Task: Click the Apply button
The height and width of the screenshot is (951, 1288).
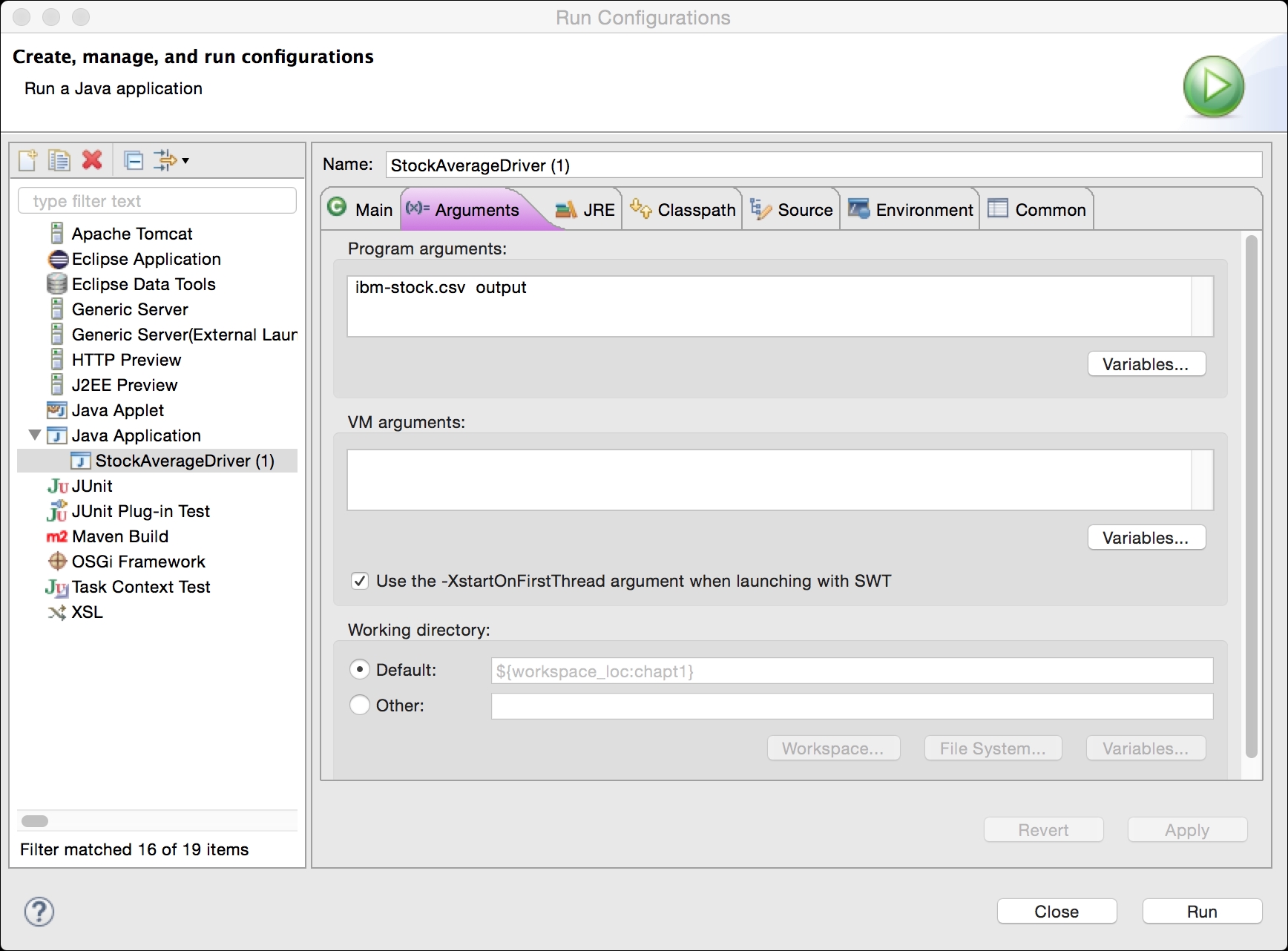Action: coord(1187,830)
